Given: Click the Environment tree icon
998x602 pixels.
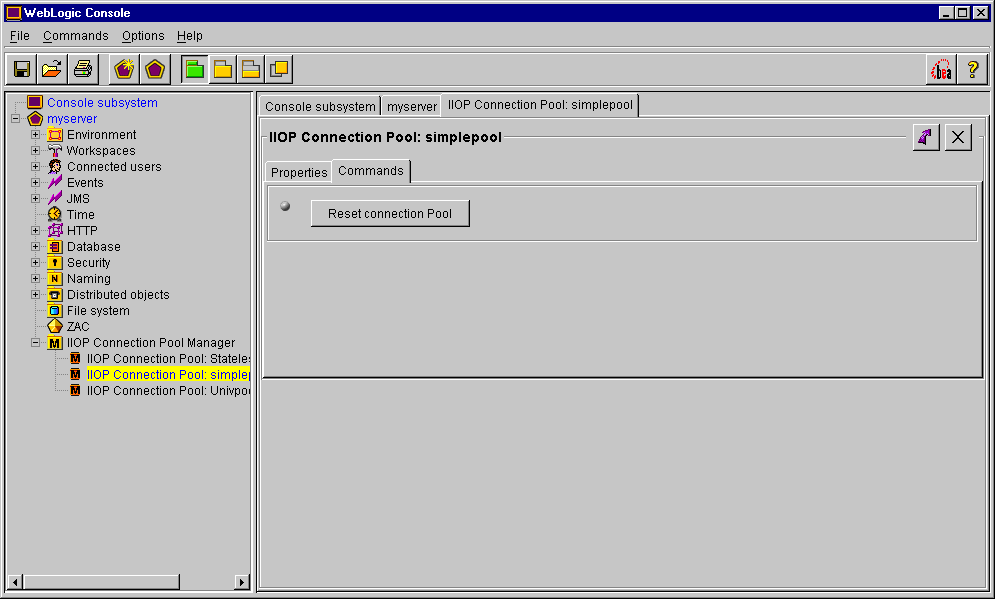Looking at the screenshot, I should click(x=55, y=135).
